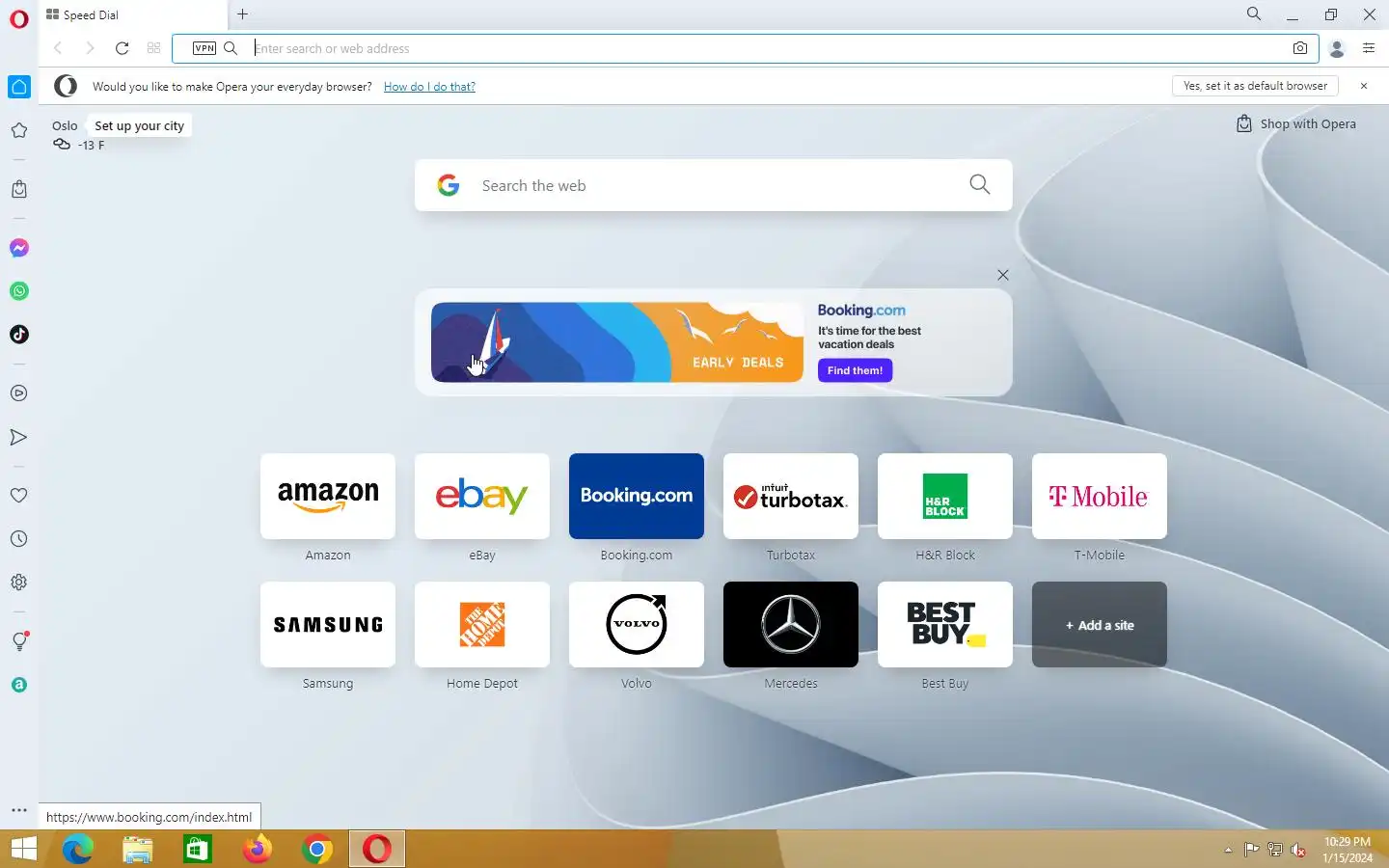Open the eBay speed dial tile
The image size is (1389, 868).
482,496
